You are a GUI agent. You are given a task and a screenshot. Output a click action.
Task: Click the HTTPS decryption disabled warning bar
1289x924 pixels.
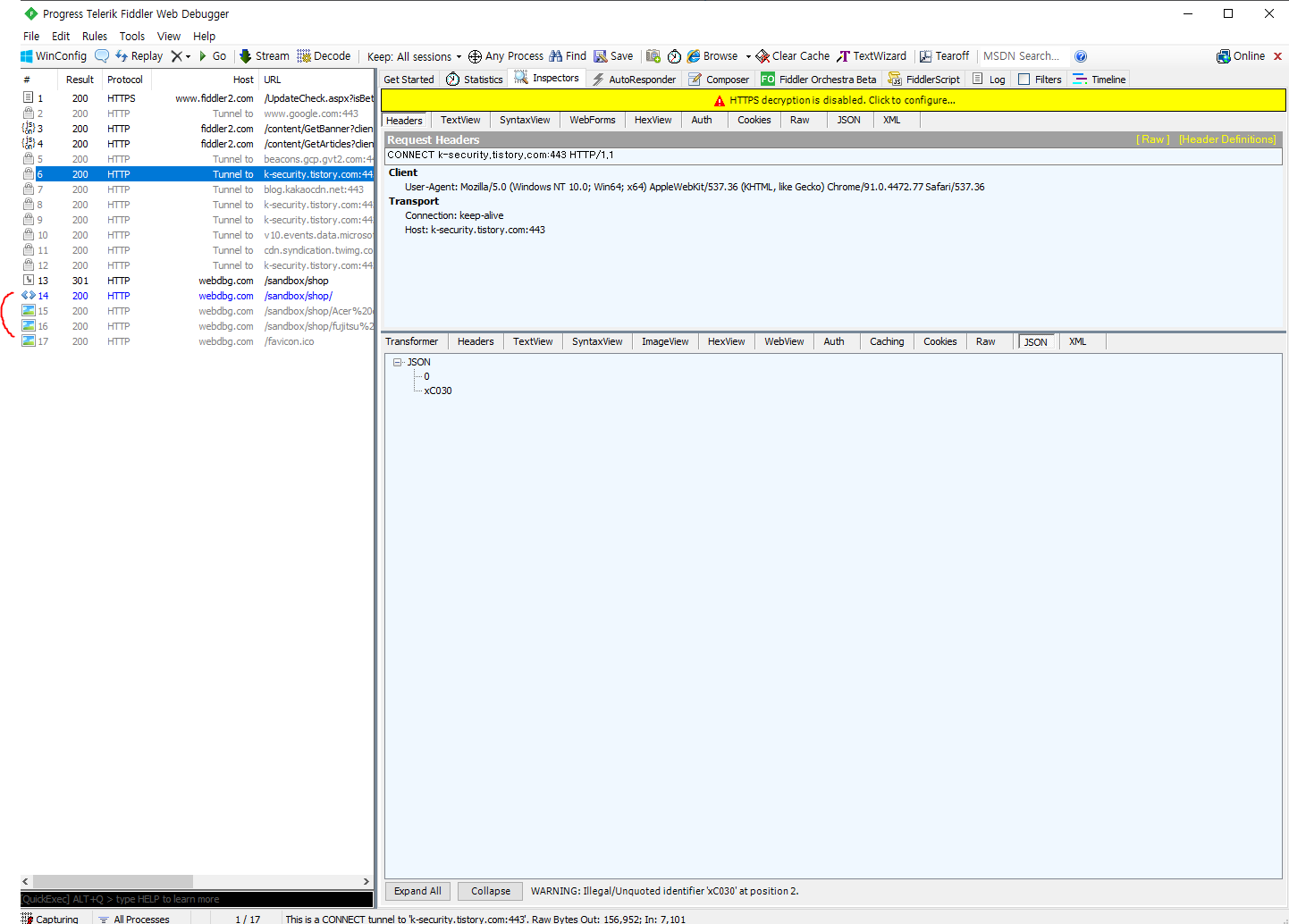[x=833, y=100]
